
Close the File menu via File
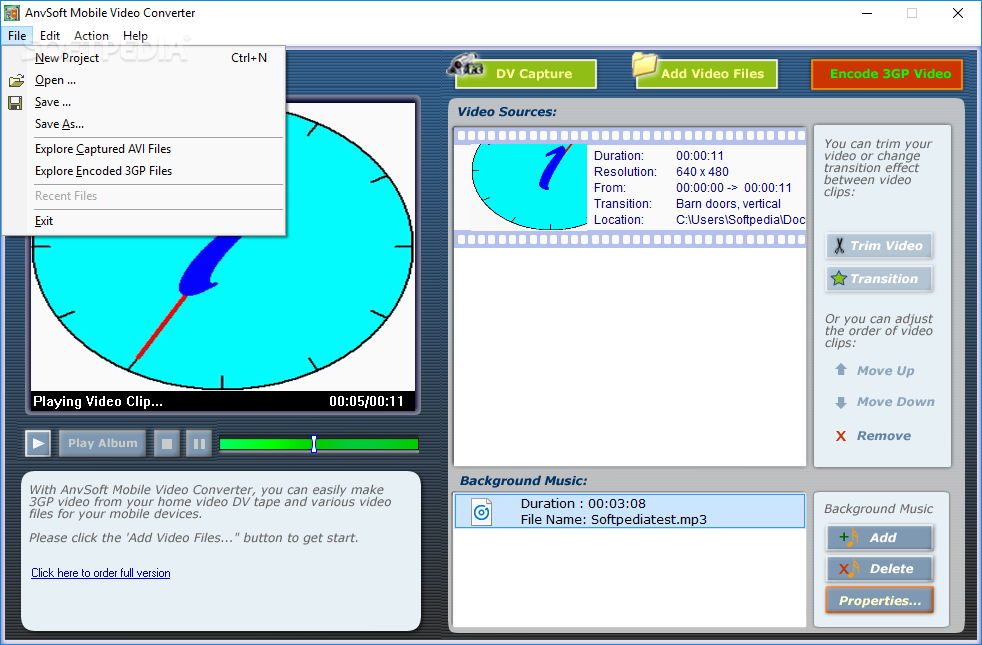[17, 36]
